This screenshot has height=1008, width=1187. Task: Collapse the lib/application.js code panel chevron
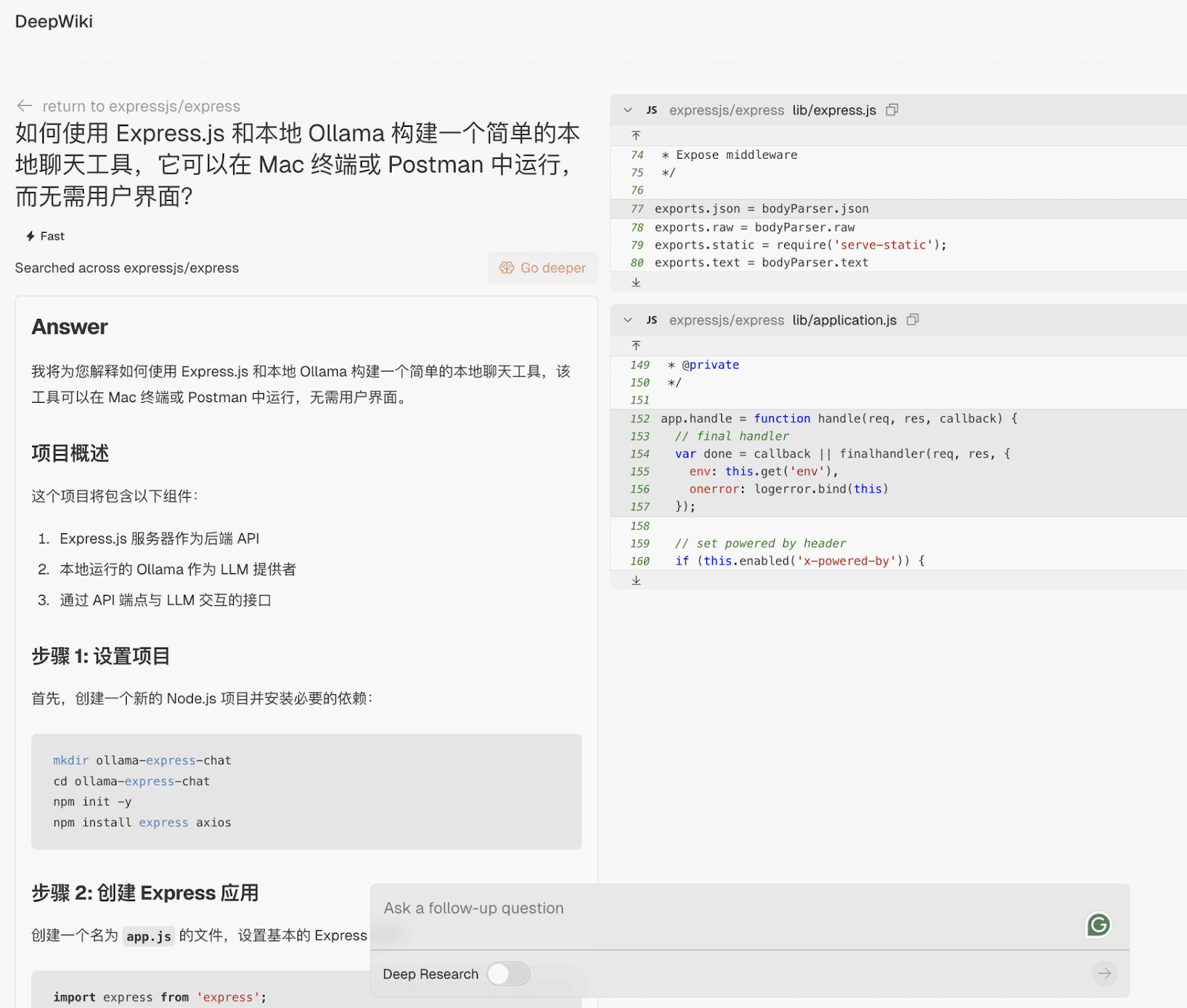click(x=628, y=320)
